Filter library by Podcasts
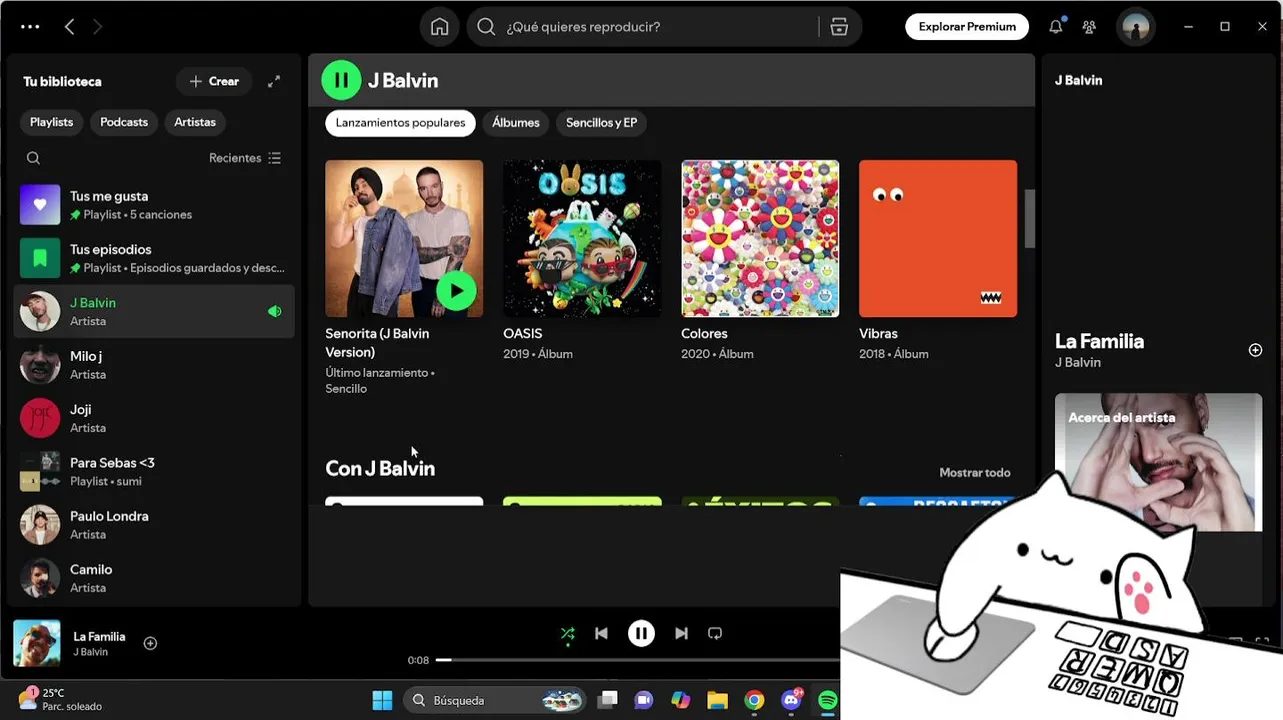This screenshot has width=1283, height=720. click(x=124, y=122)
